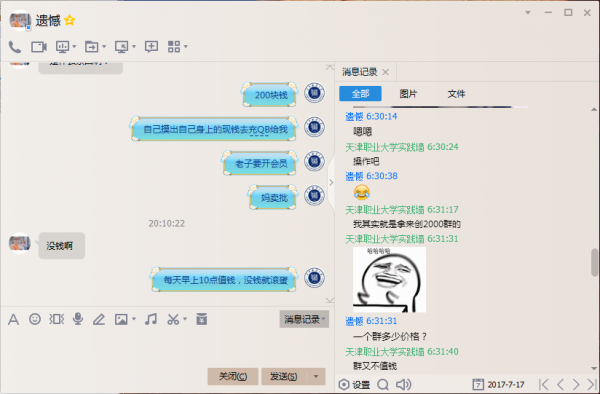
Task: Record a voice message with microphone
Action: tap(78, 319)
